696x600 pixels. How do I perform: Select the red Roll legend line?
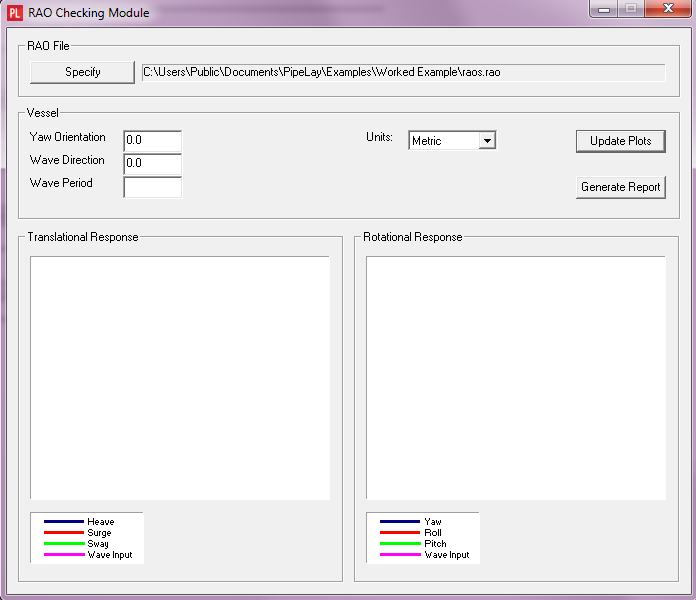coord(400,533)
